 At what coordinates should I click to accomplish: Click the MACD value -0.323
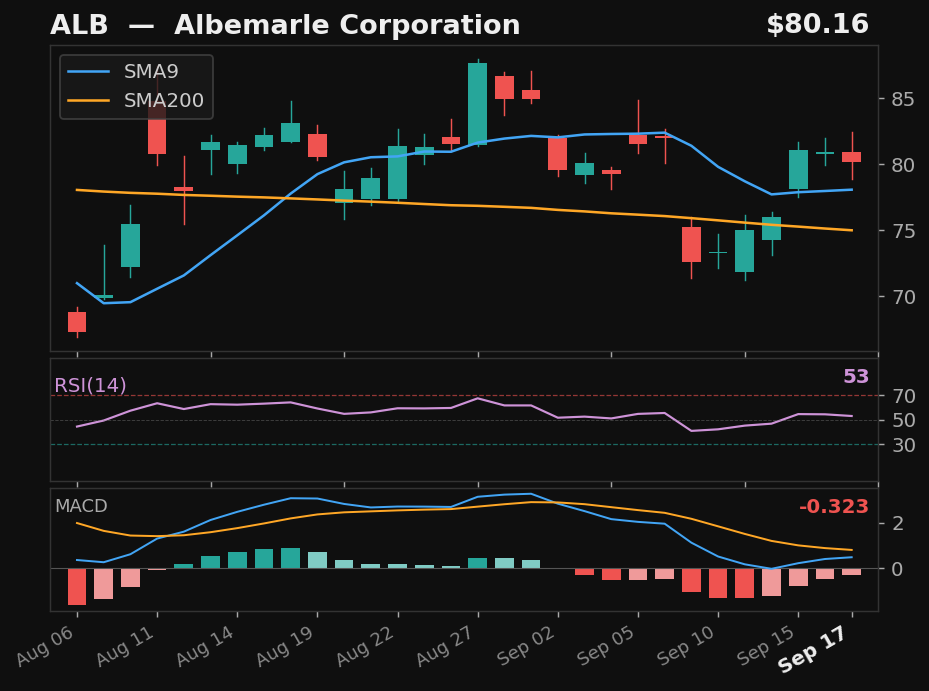click(834, 507)
